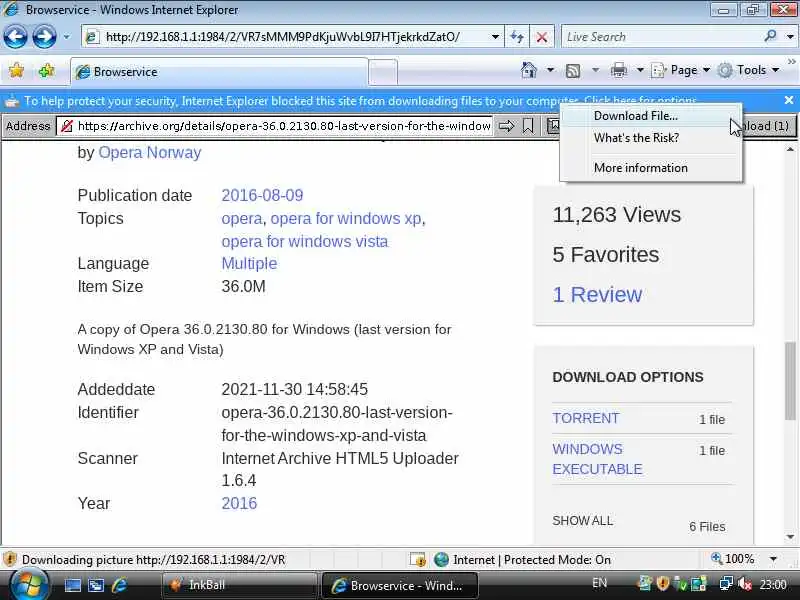Screen dimensions: 800x600
Task: Open 'opera for windows xp' topic link
Action: 346,219
